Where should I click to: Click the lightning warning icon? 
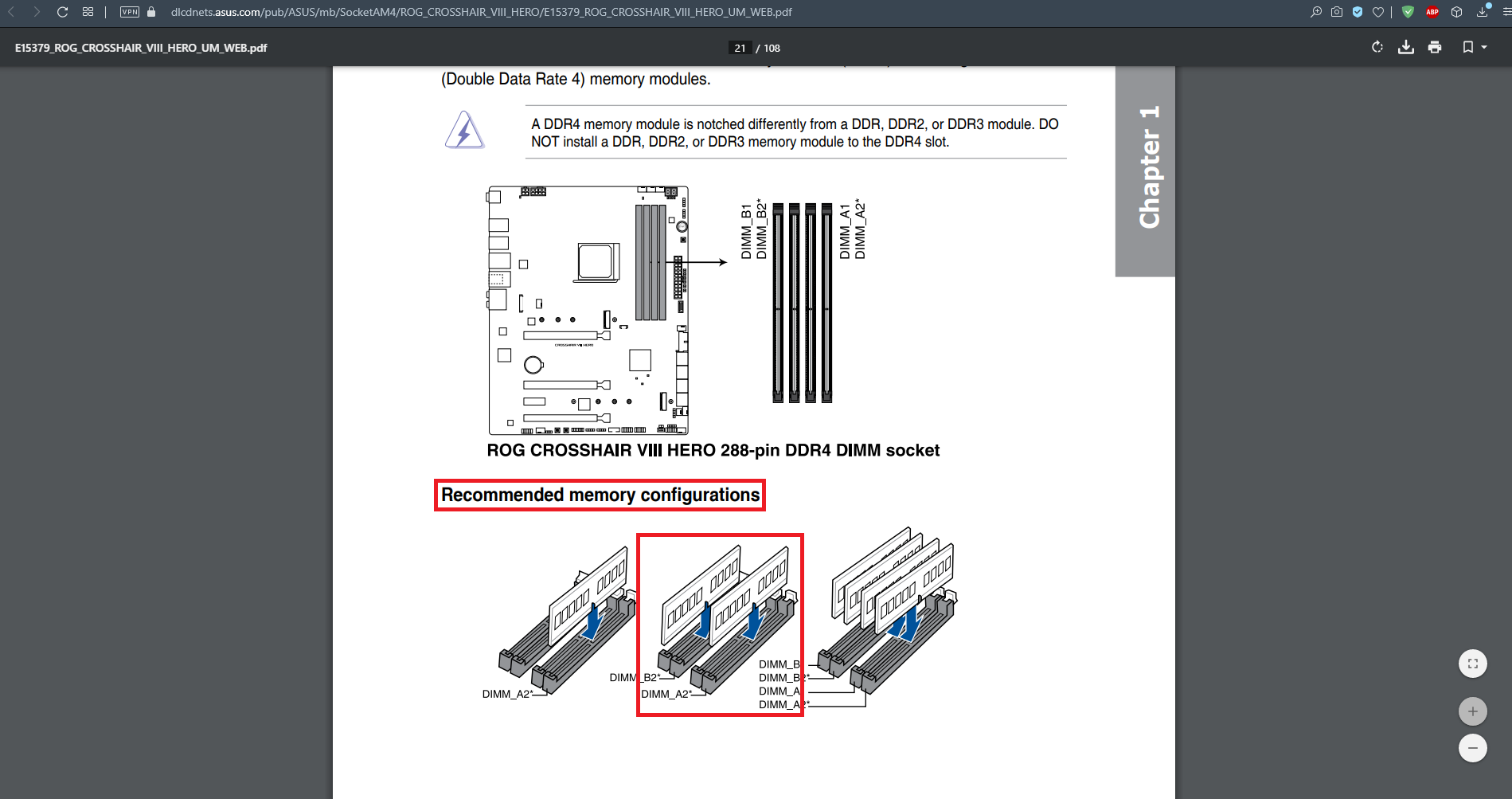coord(464,131)
